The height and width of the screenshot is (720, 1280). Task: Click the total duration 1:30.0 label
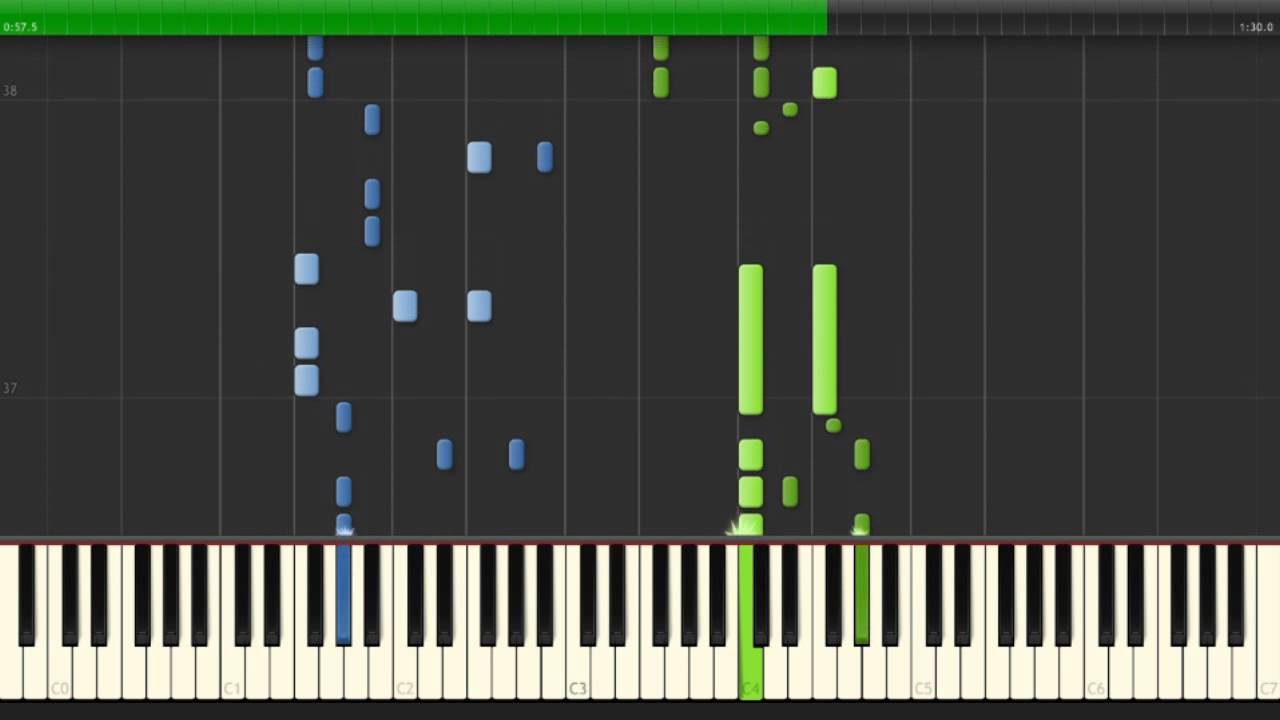(1256, 27)
